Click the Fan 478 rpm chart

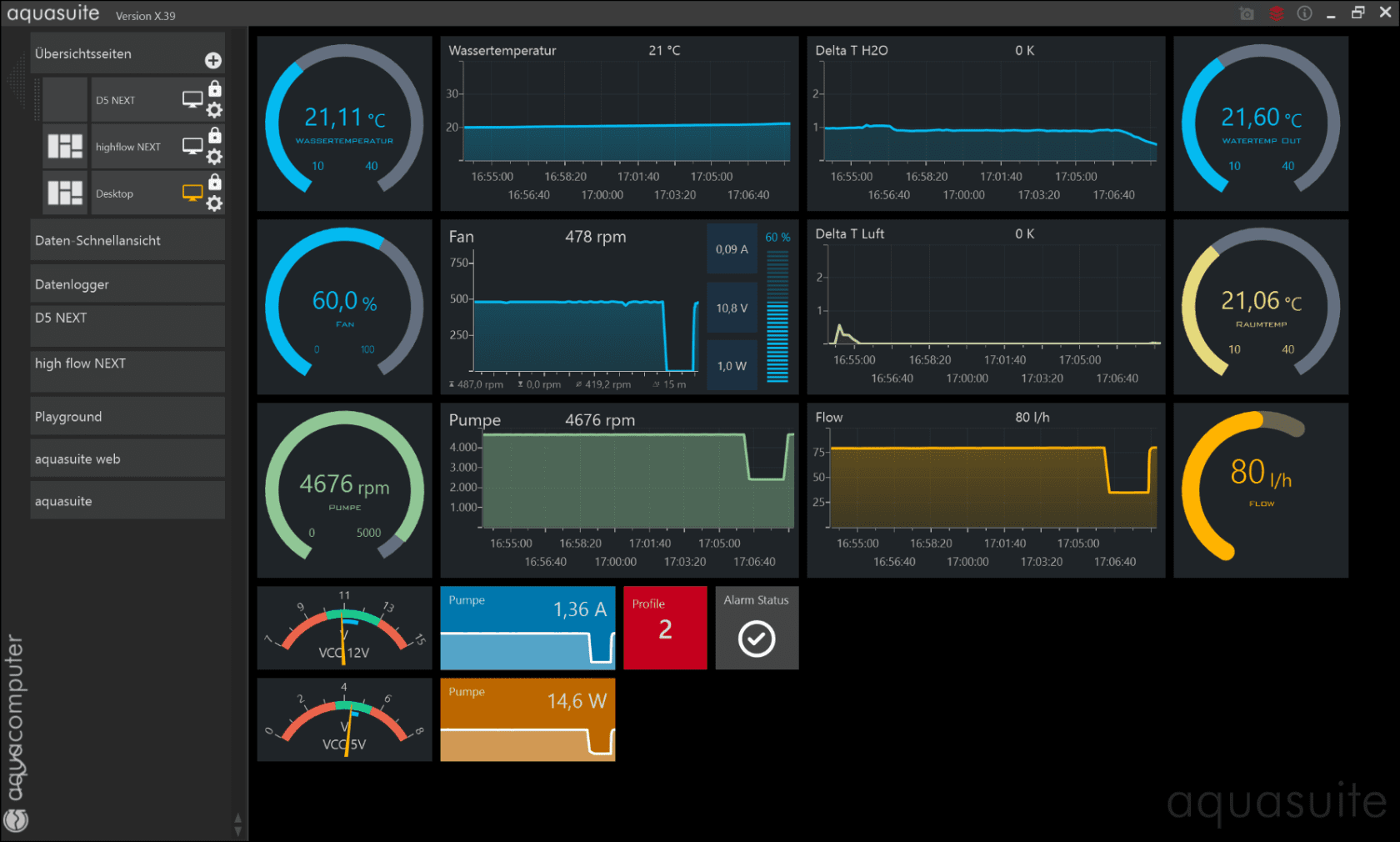[x=573, y=307]
